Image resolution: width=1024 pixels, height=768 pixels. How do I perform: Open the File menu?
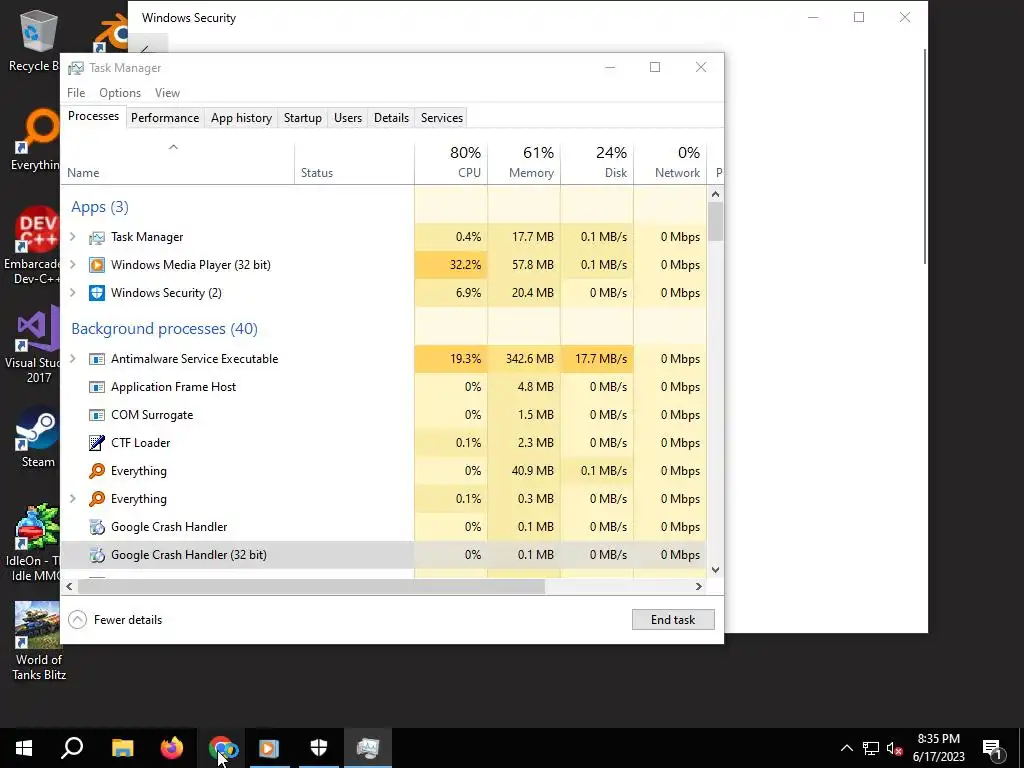76,93
